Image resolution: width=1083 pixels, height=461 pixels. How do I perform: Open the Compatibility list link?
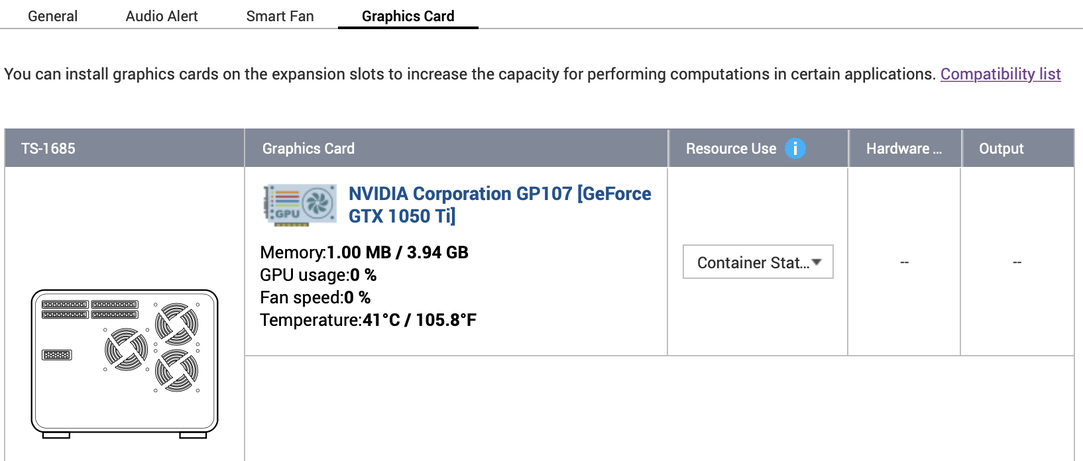point(1000,74)
